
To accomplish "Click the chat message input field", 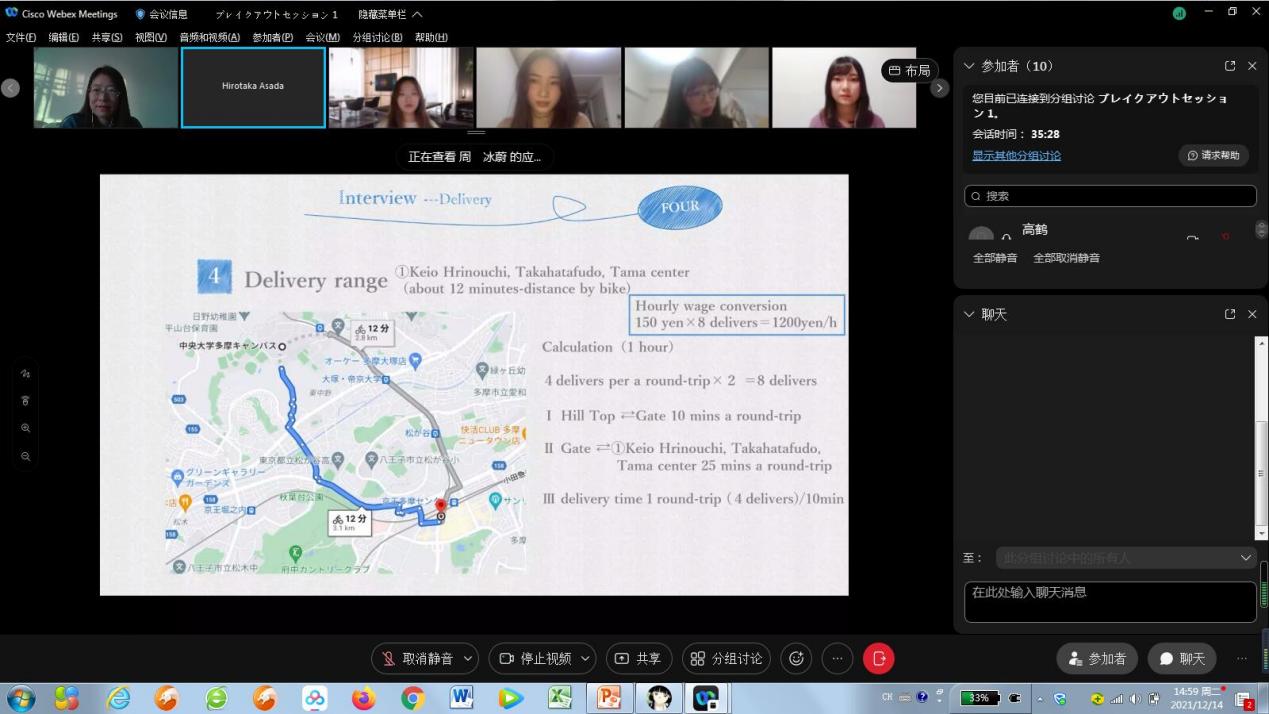I will [x=1109, y=601].
